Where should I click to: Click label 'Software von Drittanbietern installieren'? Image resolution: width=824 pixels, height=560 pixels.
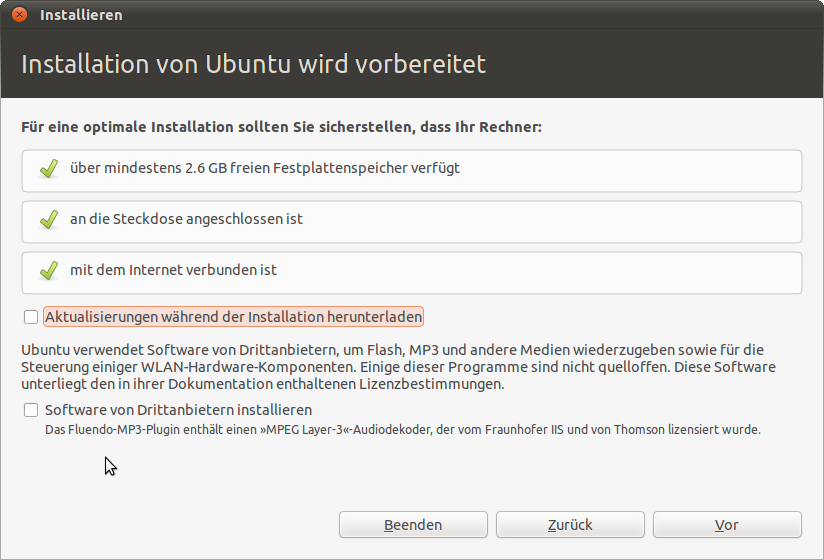point(179,410)
